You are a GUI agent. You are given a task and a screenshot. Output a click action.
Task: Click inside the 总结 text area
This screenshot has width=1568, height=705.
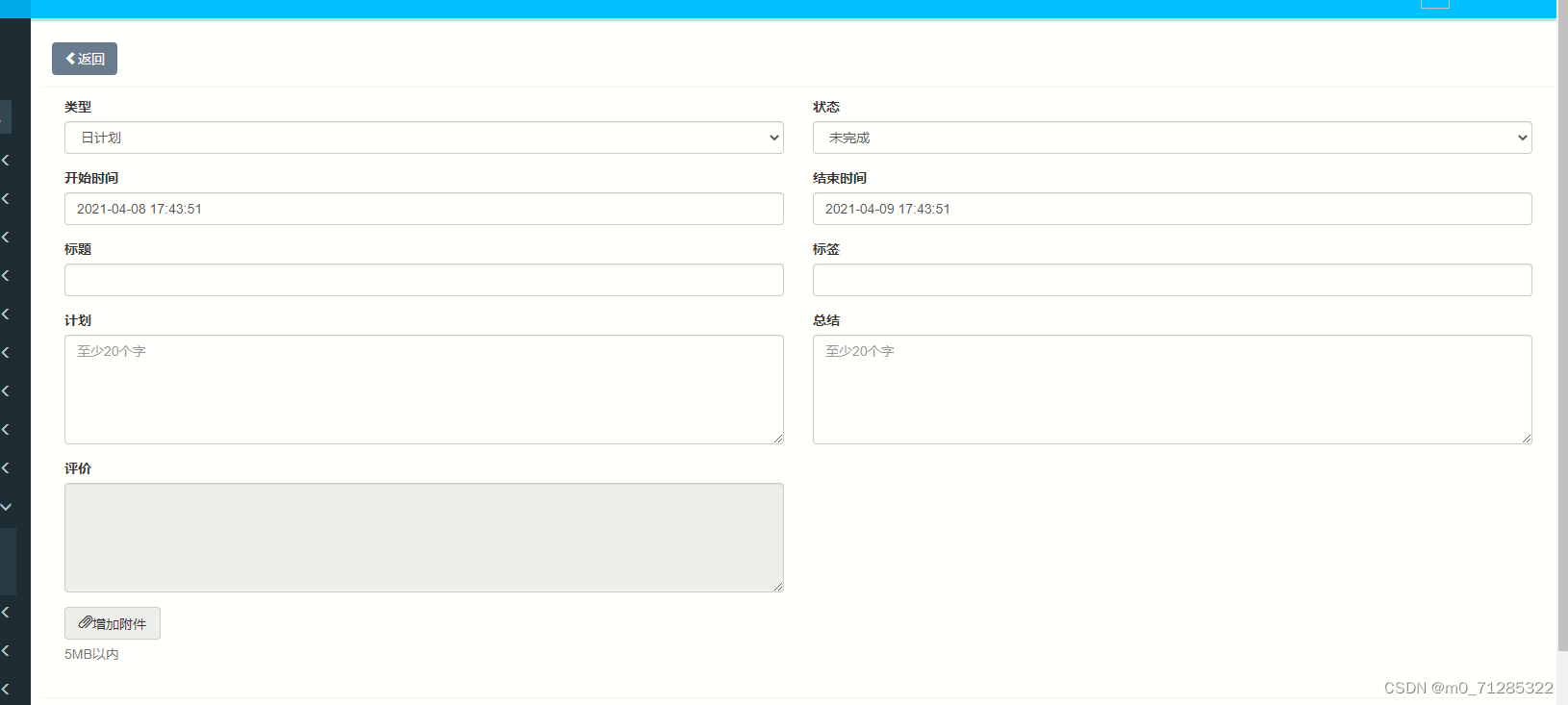(x=1173, y=390)
